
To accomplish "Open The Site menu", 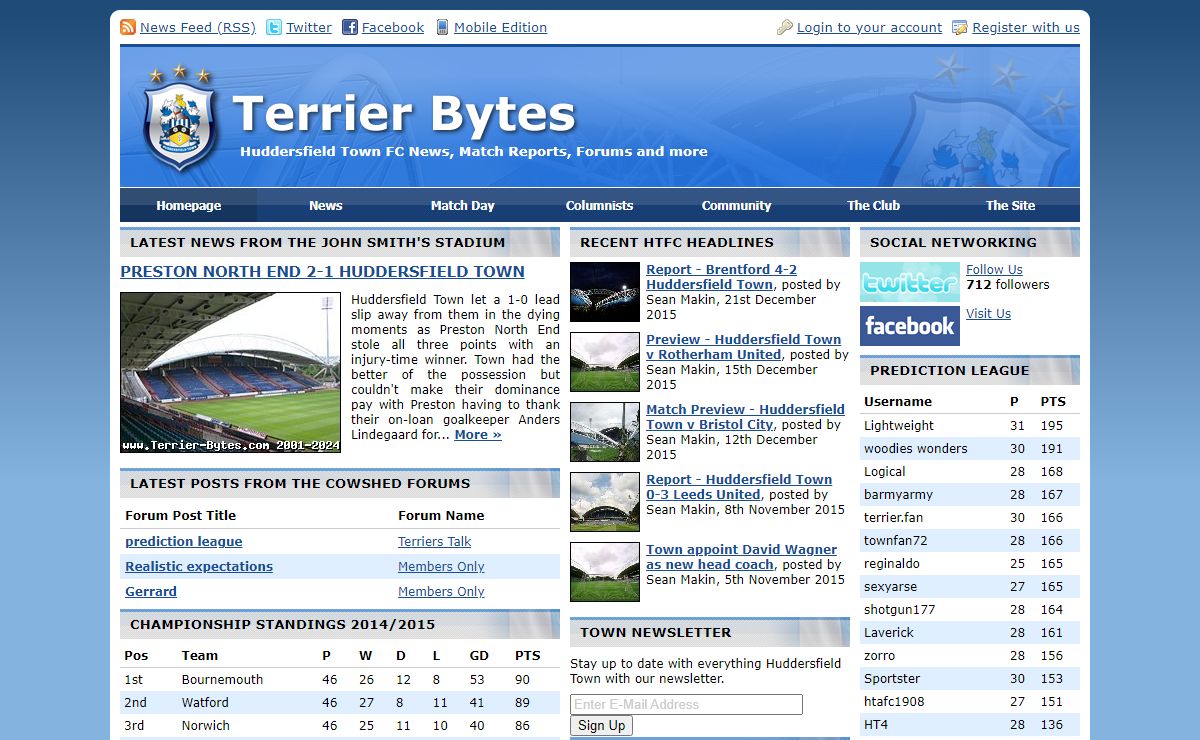I will pyautogui.click(x=1010, y=205).
